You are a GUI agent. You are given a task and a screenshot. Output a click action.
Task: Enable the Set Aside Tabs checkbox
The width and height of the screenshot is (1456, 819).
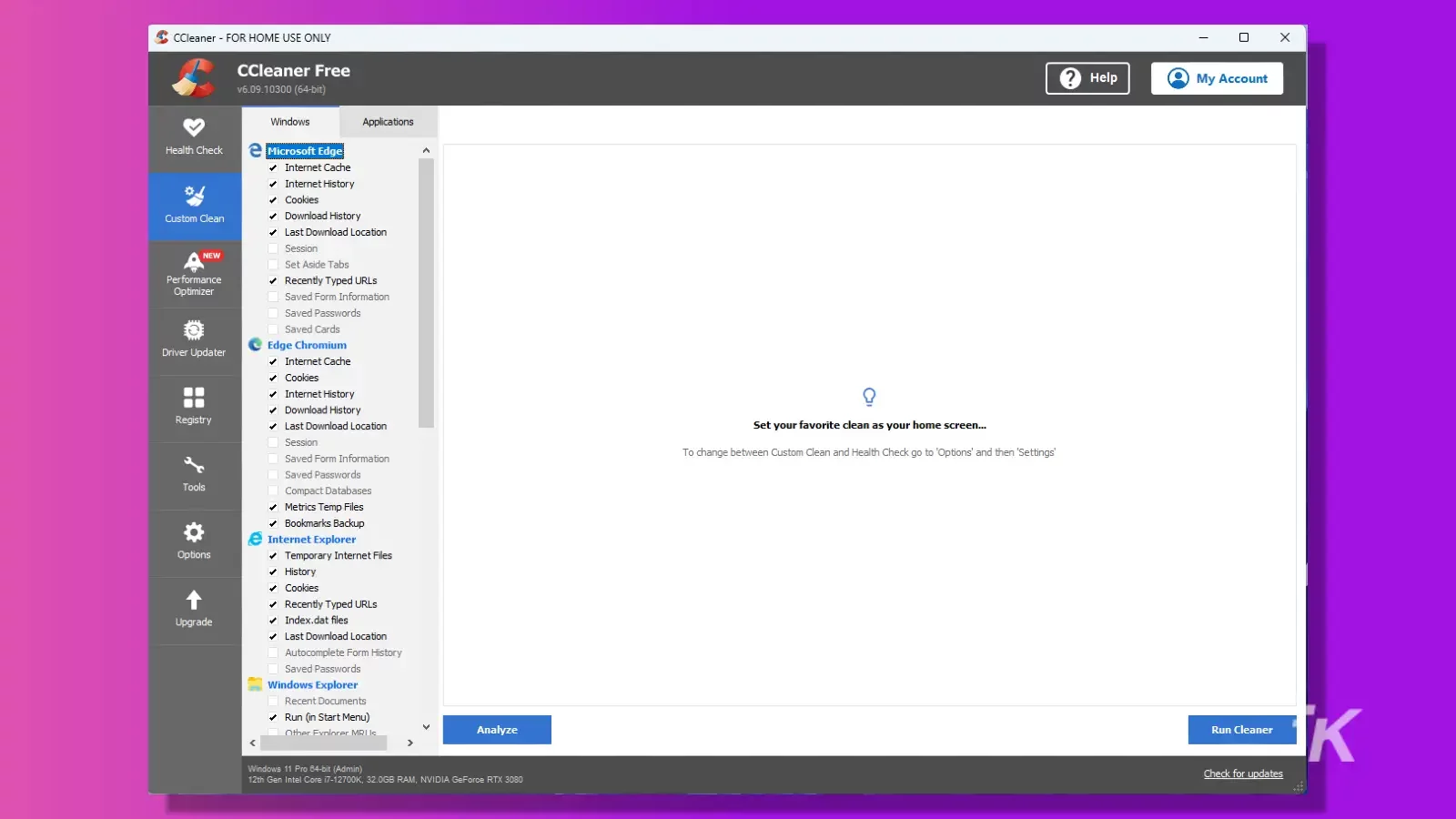273,265
